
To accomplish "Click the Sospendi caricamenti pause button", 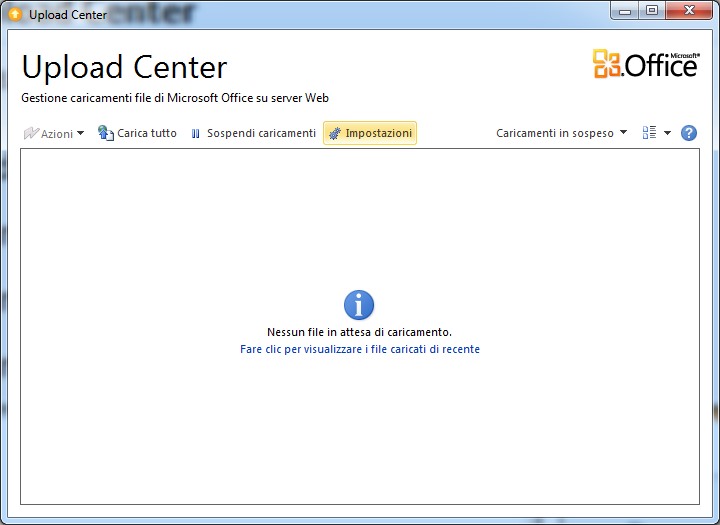I will pos(253,133).
